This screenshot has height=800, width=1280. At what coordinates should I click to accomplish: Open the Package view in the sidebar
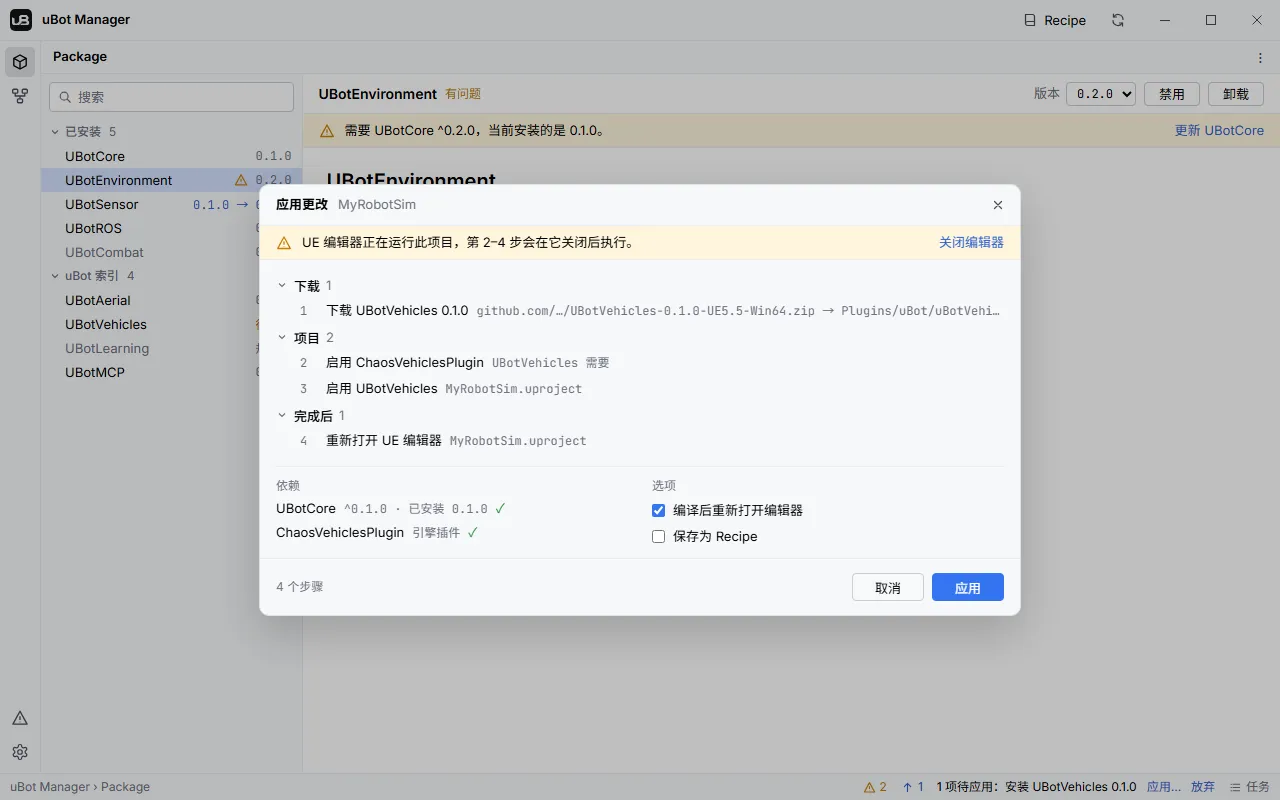pos(20,62)
